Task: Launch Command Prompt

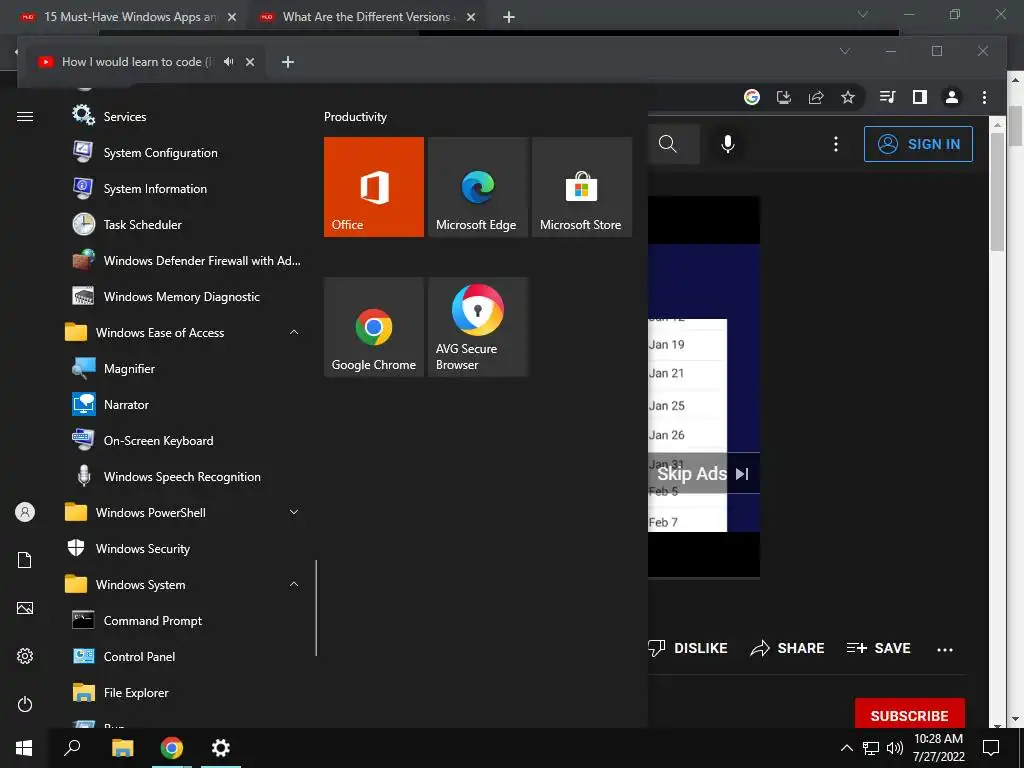Action: (x=186, y=620)
